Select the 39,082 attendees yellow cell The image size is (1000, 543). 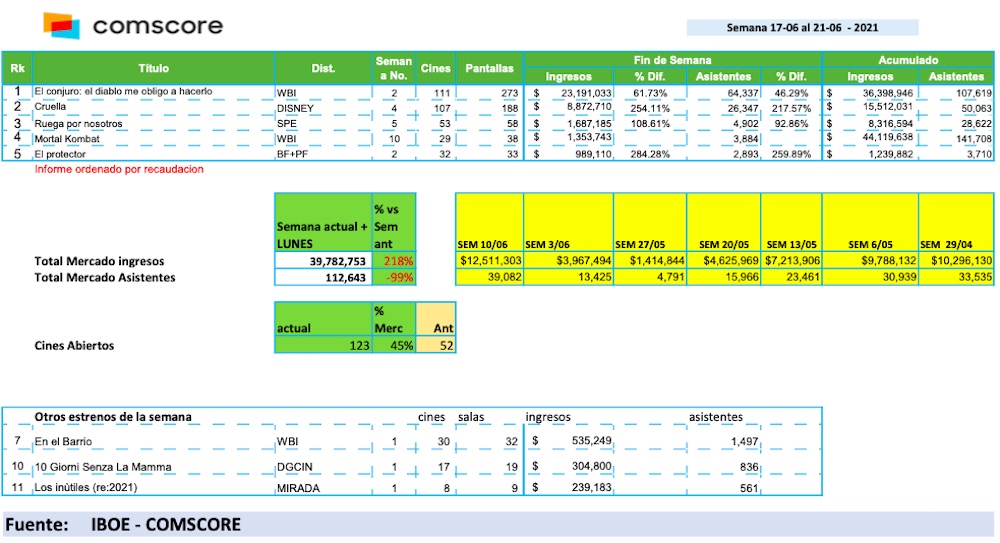[489, 277]
